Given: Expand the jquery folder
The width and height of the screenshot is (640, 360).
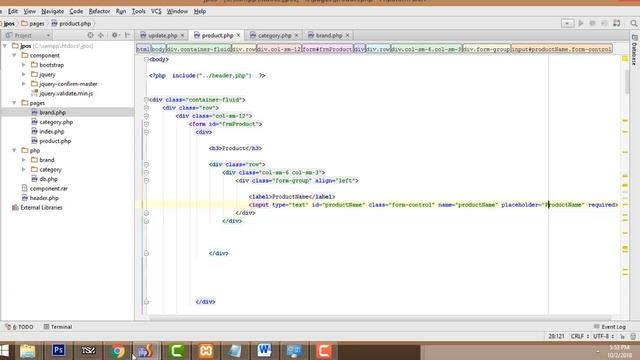Looking at the screenshot, I should point(24,74).
